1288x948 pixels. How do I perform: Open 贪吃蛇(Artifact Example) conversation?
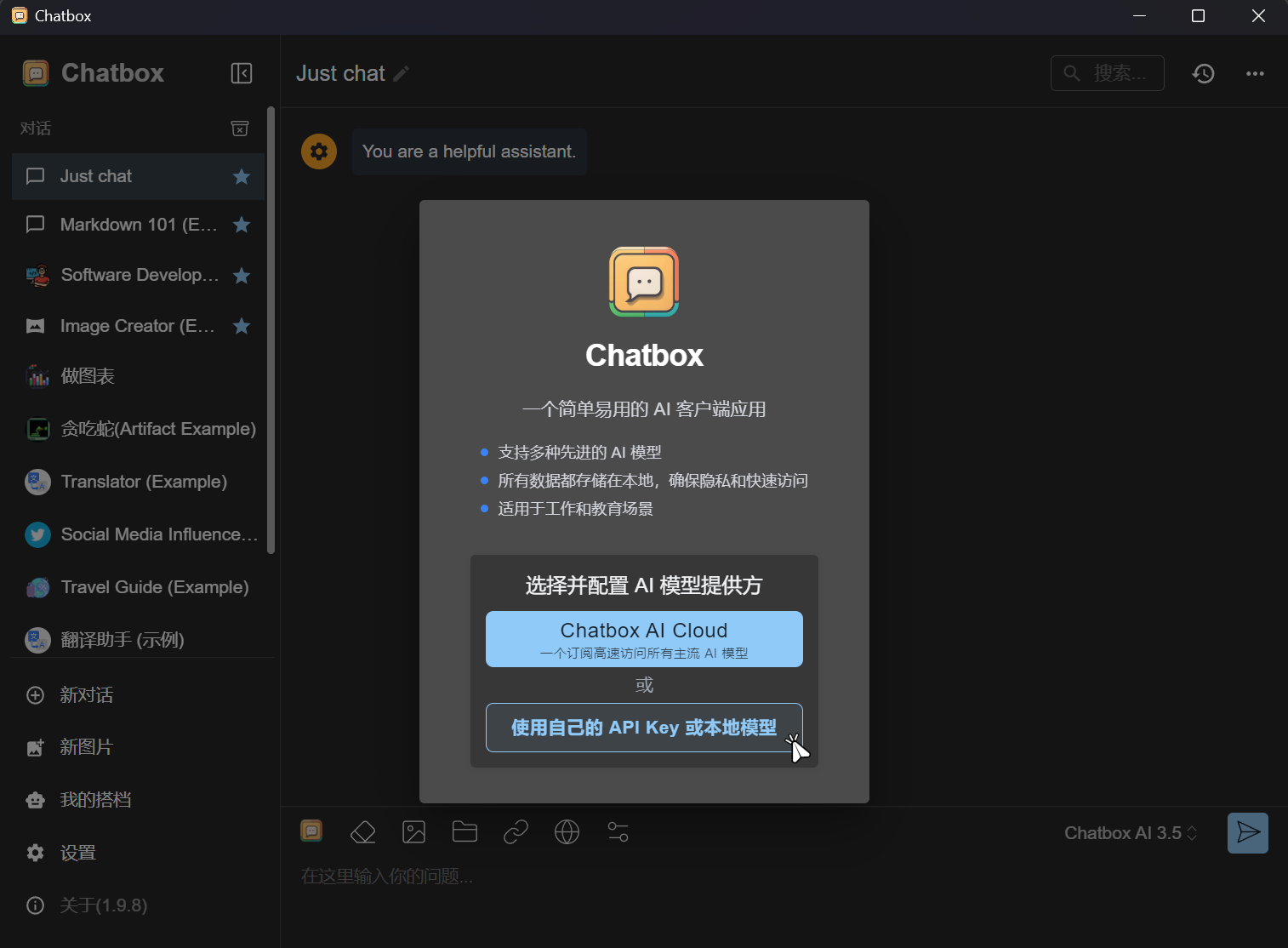[x=138, y=429]
